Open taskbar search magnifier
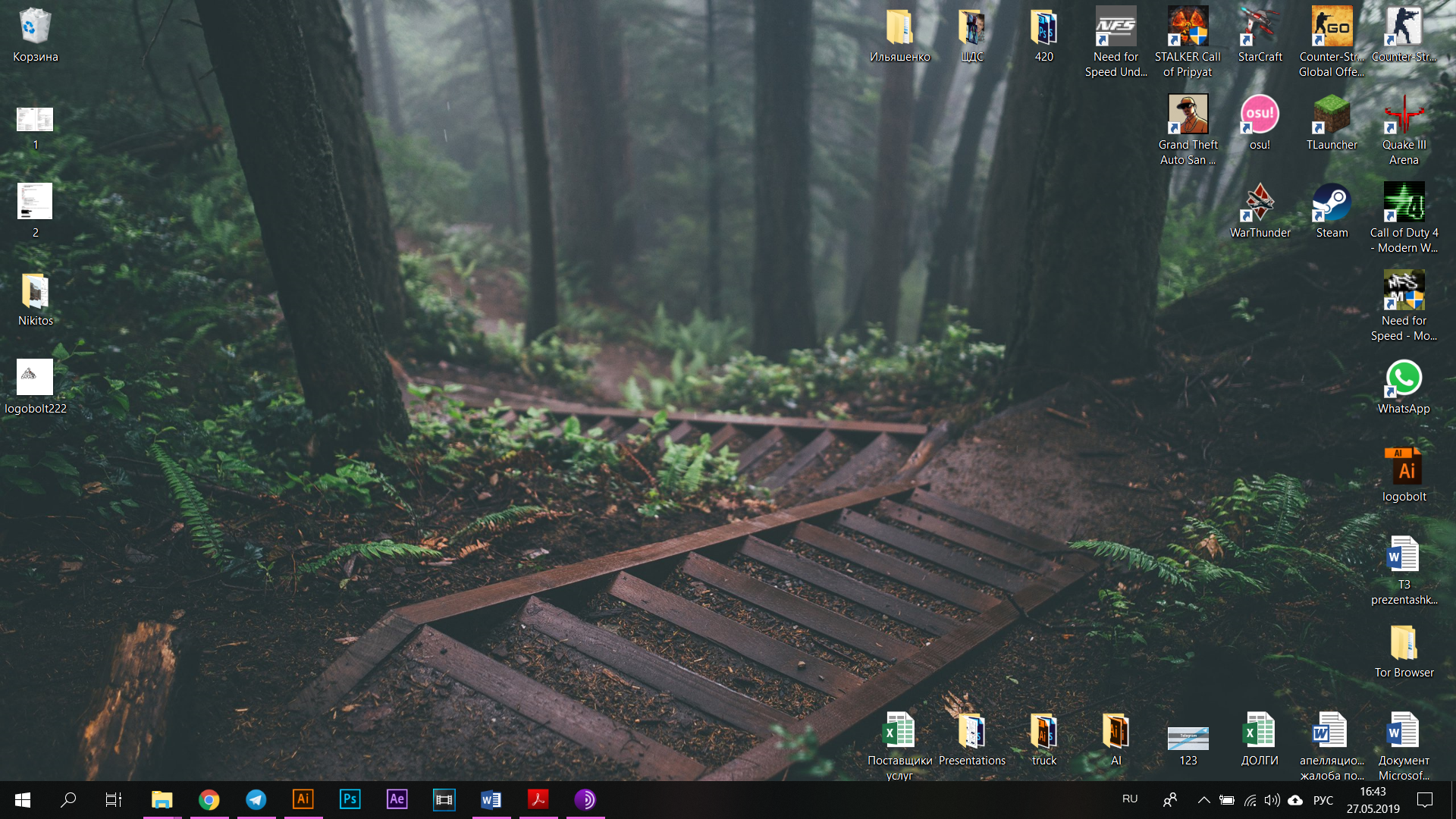The width and height of the screenshot is (1456, 819). [x=68, y=800]
